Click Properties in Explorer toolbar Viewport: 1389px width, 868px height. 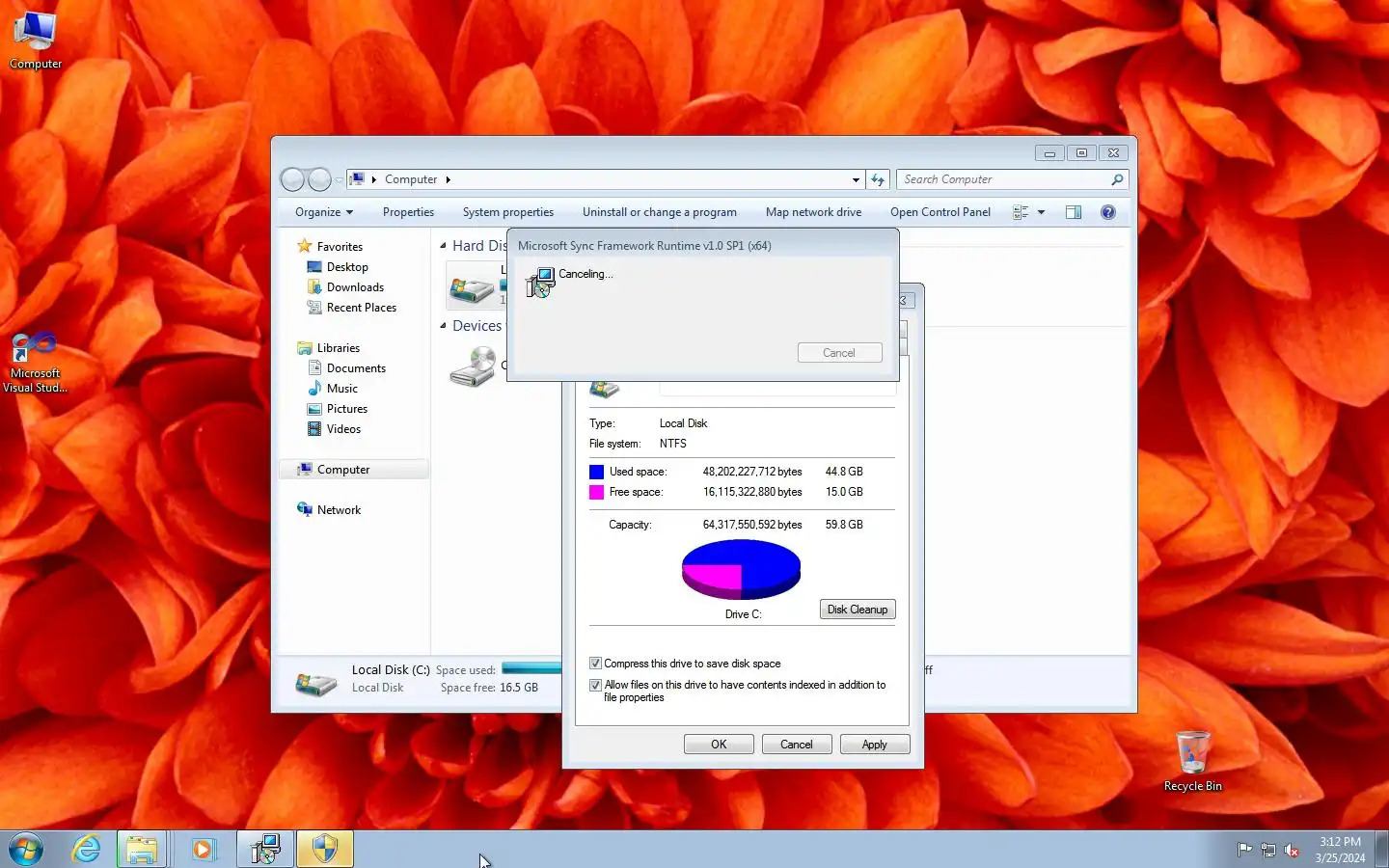click(408, 212)
